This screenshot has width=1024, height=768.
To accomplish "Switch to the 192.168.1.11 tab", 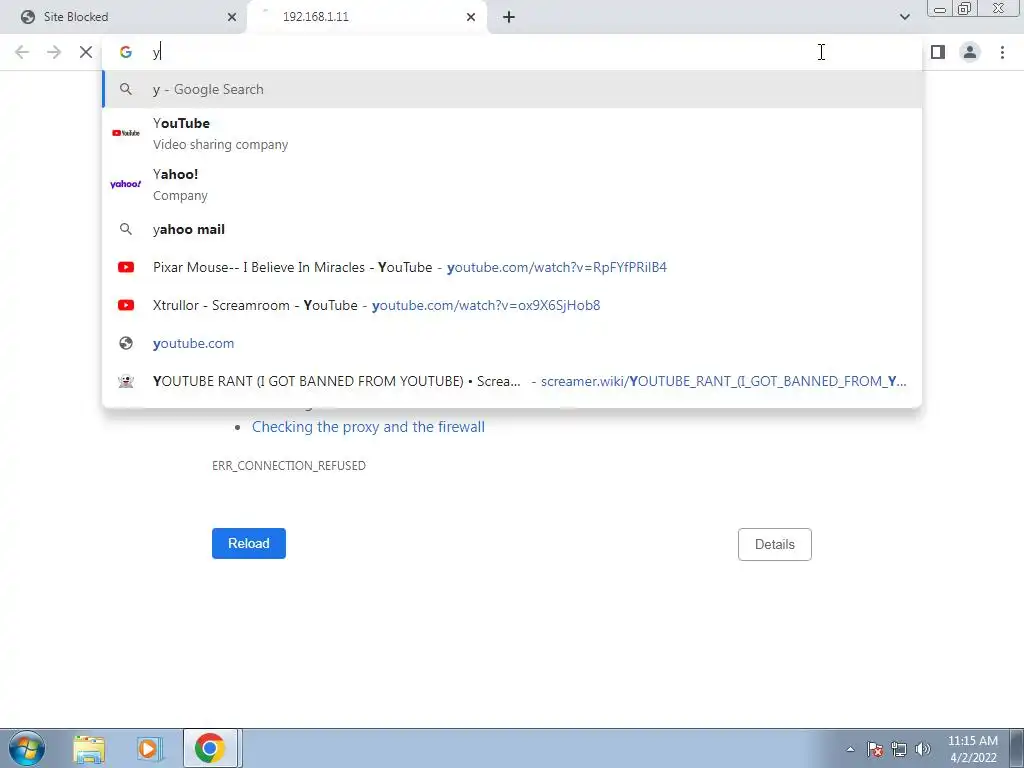I will tap(367, 17).
